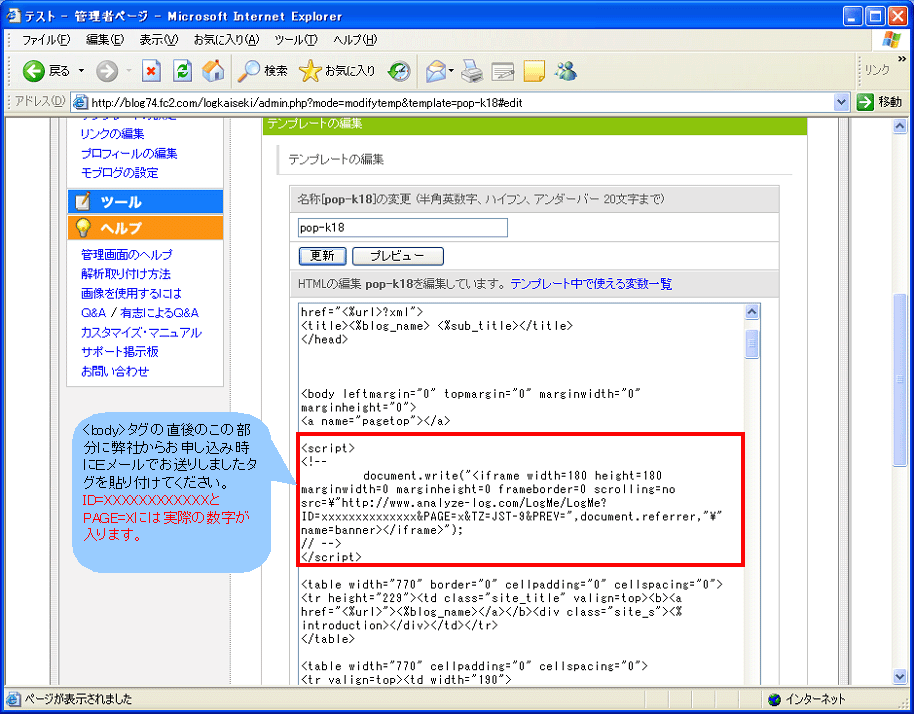Expand the toolbar overflow chevron near リンク

[902, 59]
